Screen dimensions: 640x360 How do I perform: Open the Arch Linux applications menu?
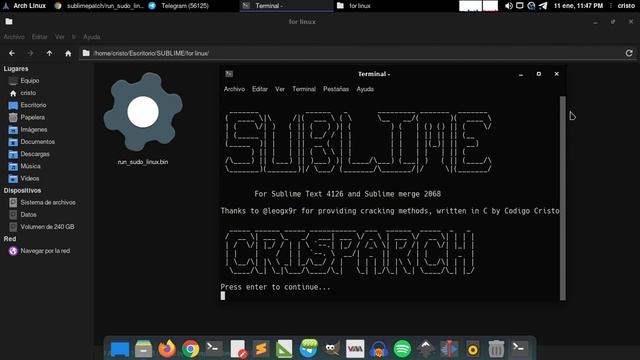(24, 6)
